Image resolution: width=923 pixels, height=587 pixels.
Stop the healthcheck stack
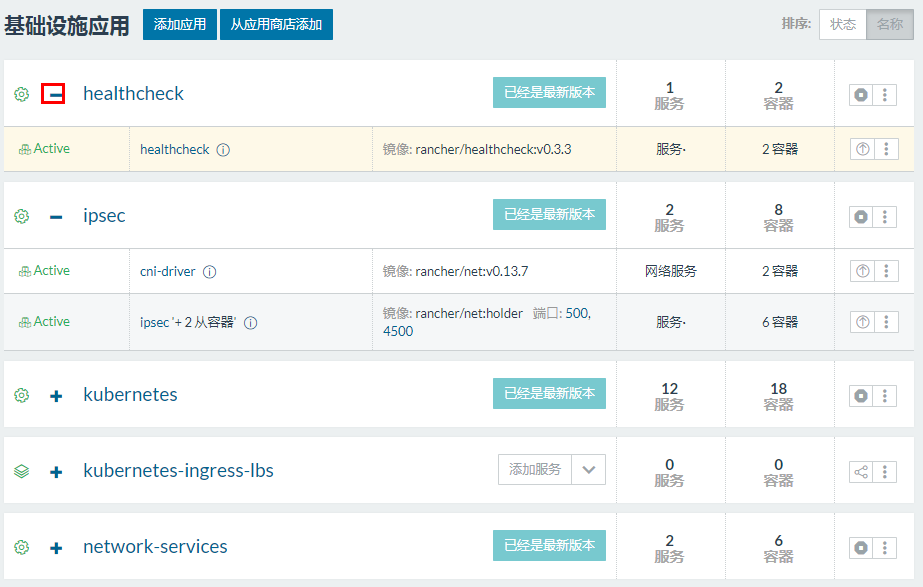[x=860, y=94]
